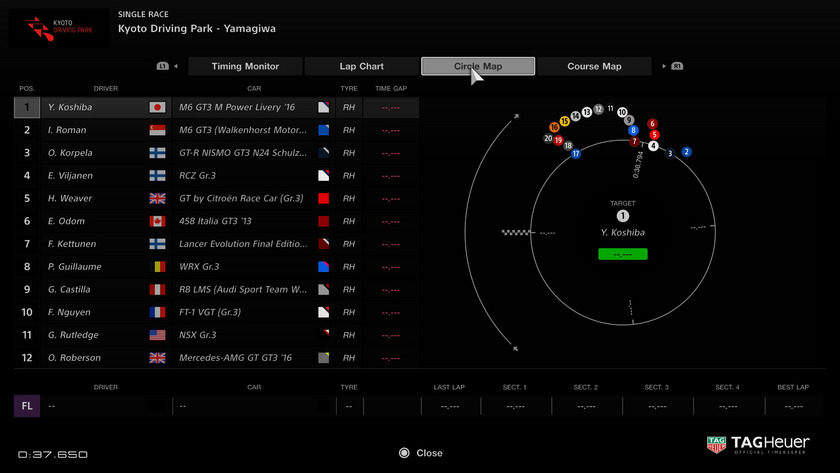840x473 pixels.
Task: Select blue car marker 2 on circle map
Action: 686,152
